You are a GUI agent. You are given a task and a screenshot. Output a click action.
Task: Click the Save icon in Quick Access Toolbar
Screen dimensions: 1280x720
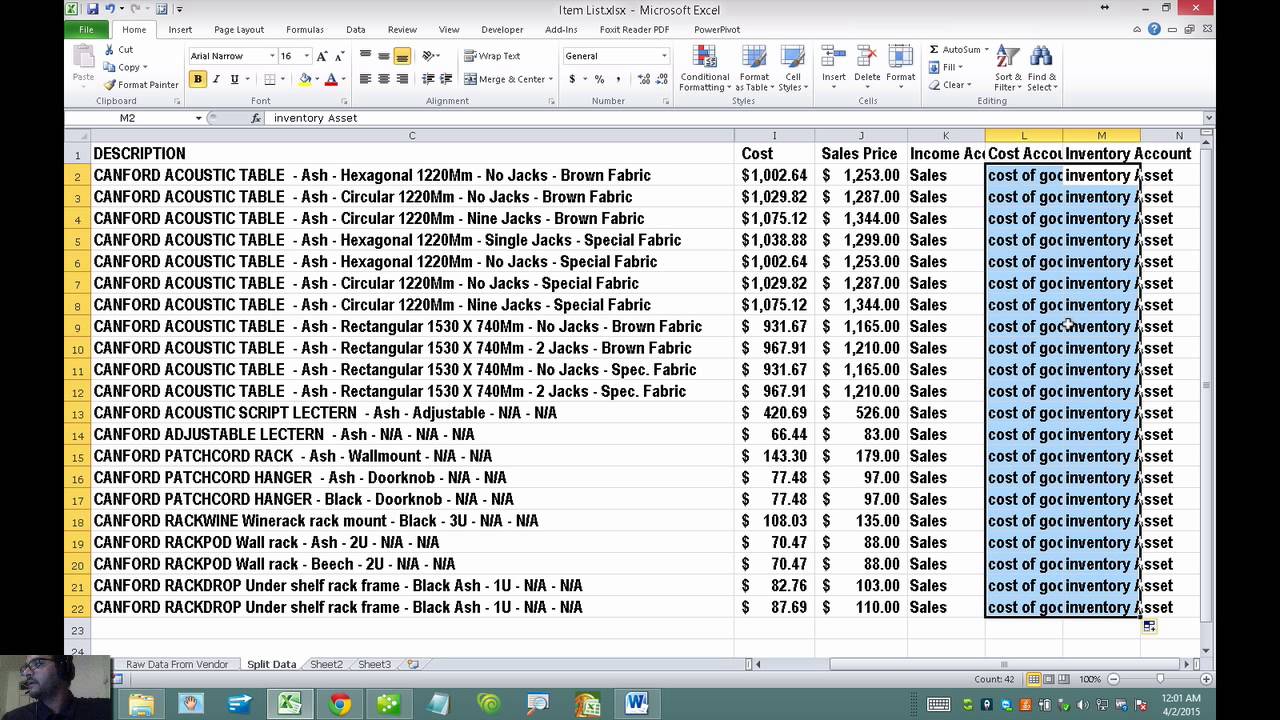point(92,9)
